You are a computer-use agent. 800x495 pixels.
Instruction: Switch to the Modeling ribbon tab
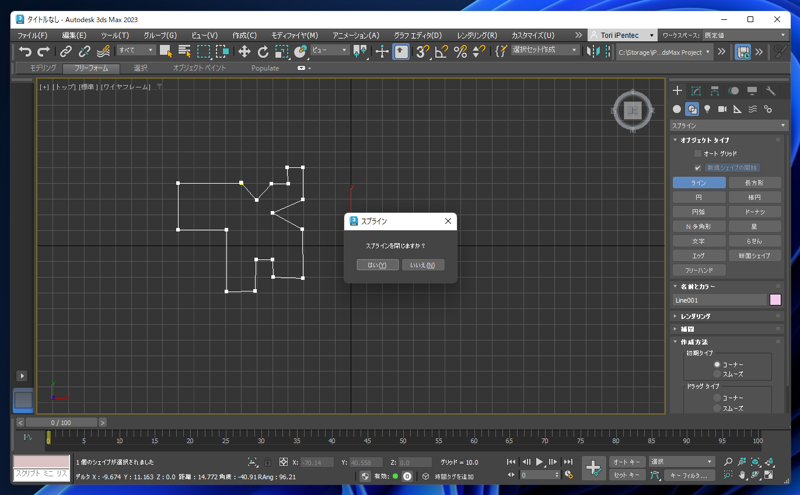[42, 68]
